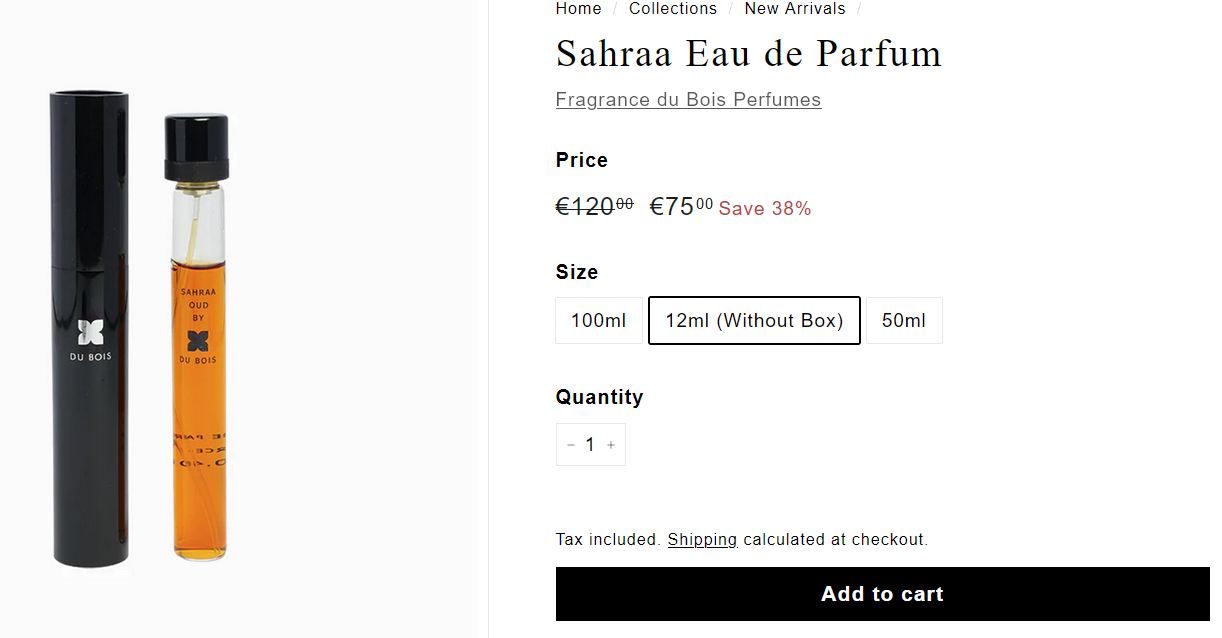The image size is (1222, 638).
Task: Decrease quantity with the minus icon
Action: click(571, 445)
